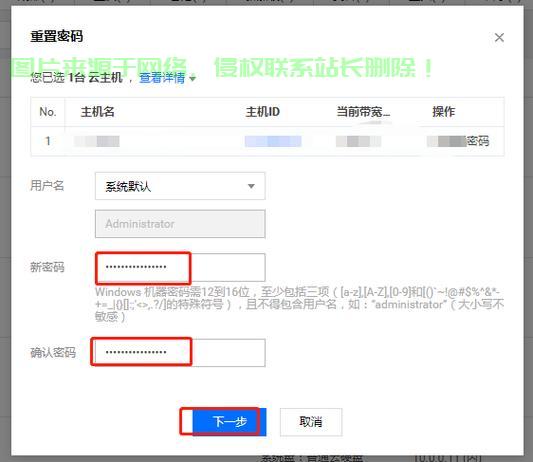Select the 操作 column header
The width and height of the screenshot is (533, 462).
click(444, 112)
